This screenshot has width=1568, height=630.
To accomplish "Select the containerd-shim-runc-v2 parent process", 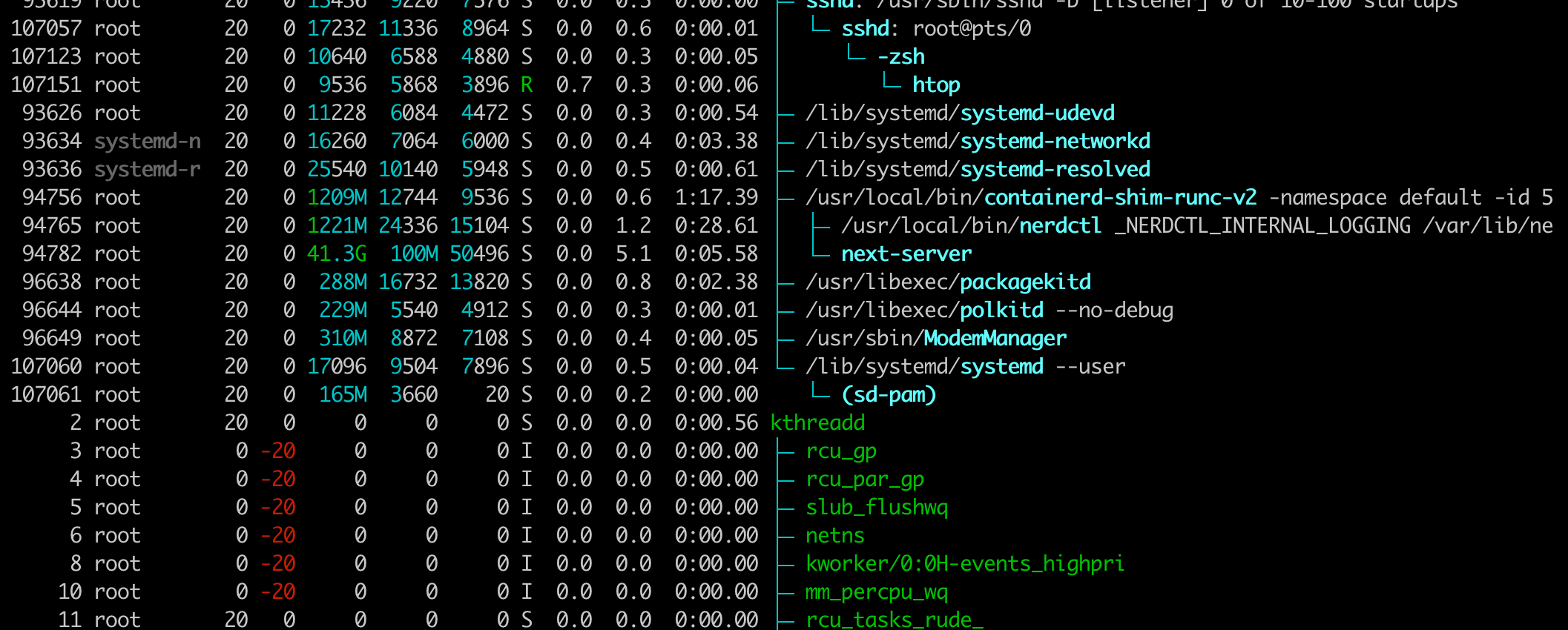I will coord(1120,198).
